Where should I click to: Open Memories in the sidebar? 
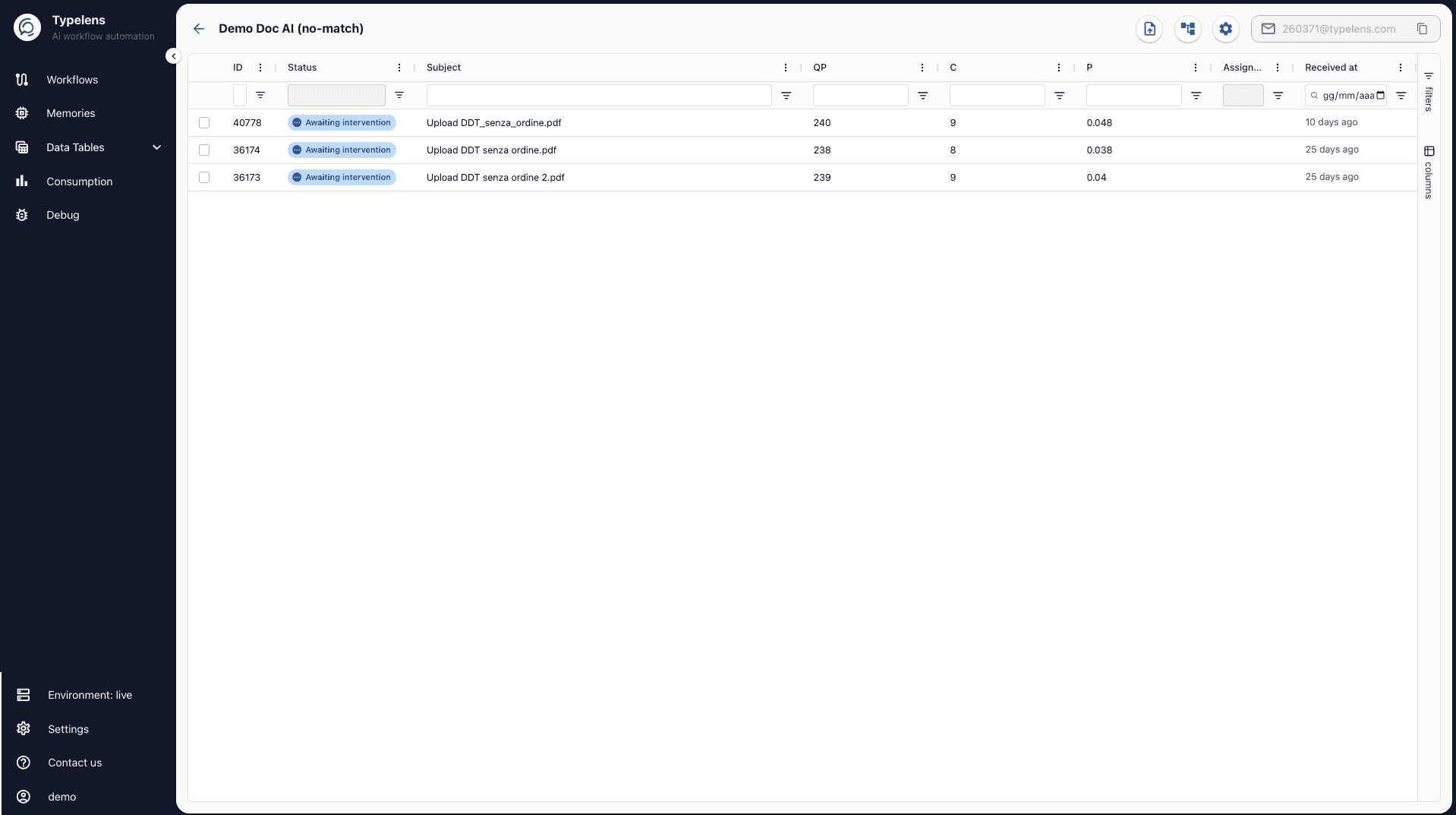[x=71, y=112]
